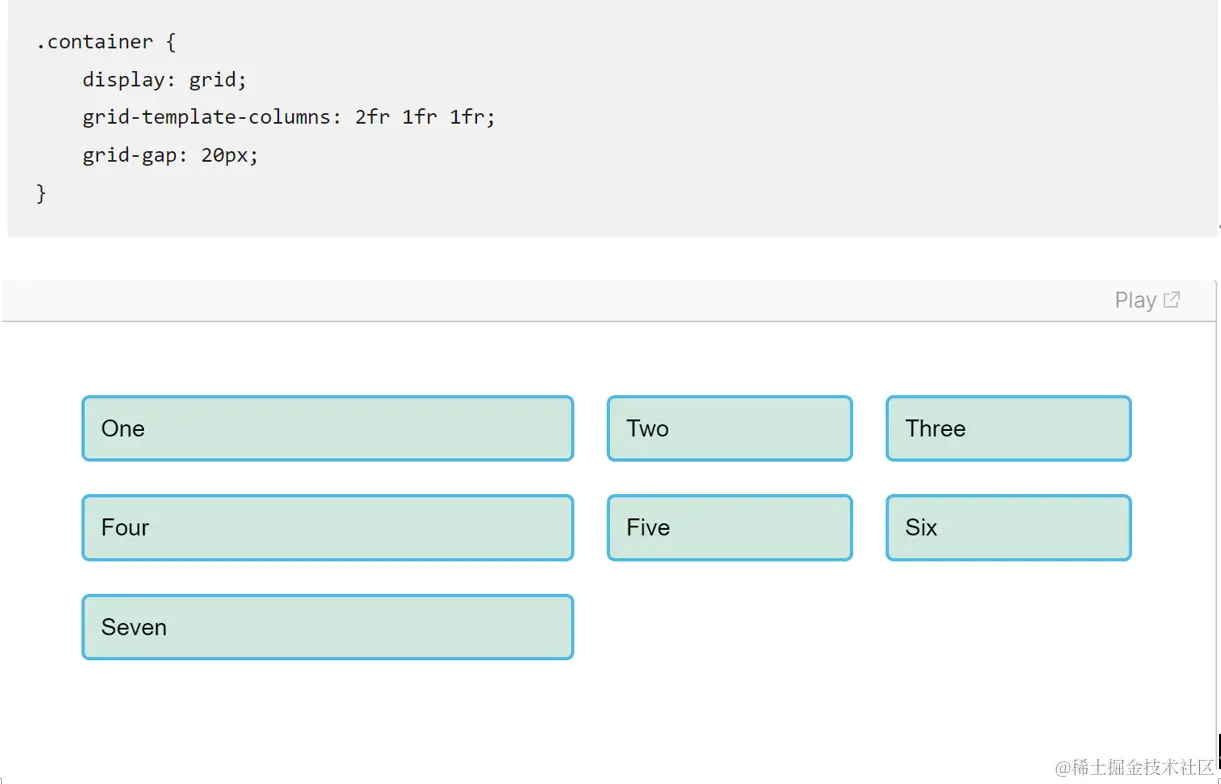Click the opening brace after .container
This screenshot has height=784, width=1221.
[170, 42]
